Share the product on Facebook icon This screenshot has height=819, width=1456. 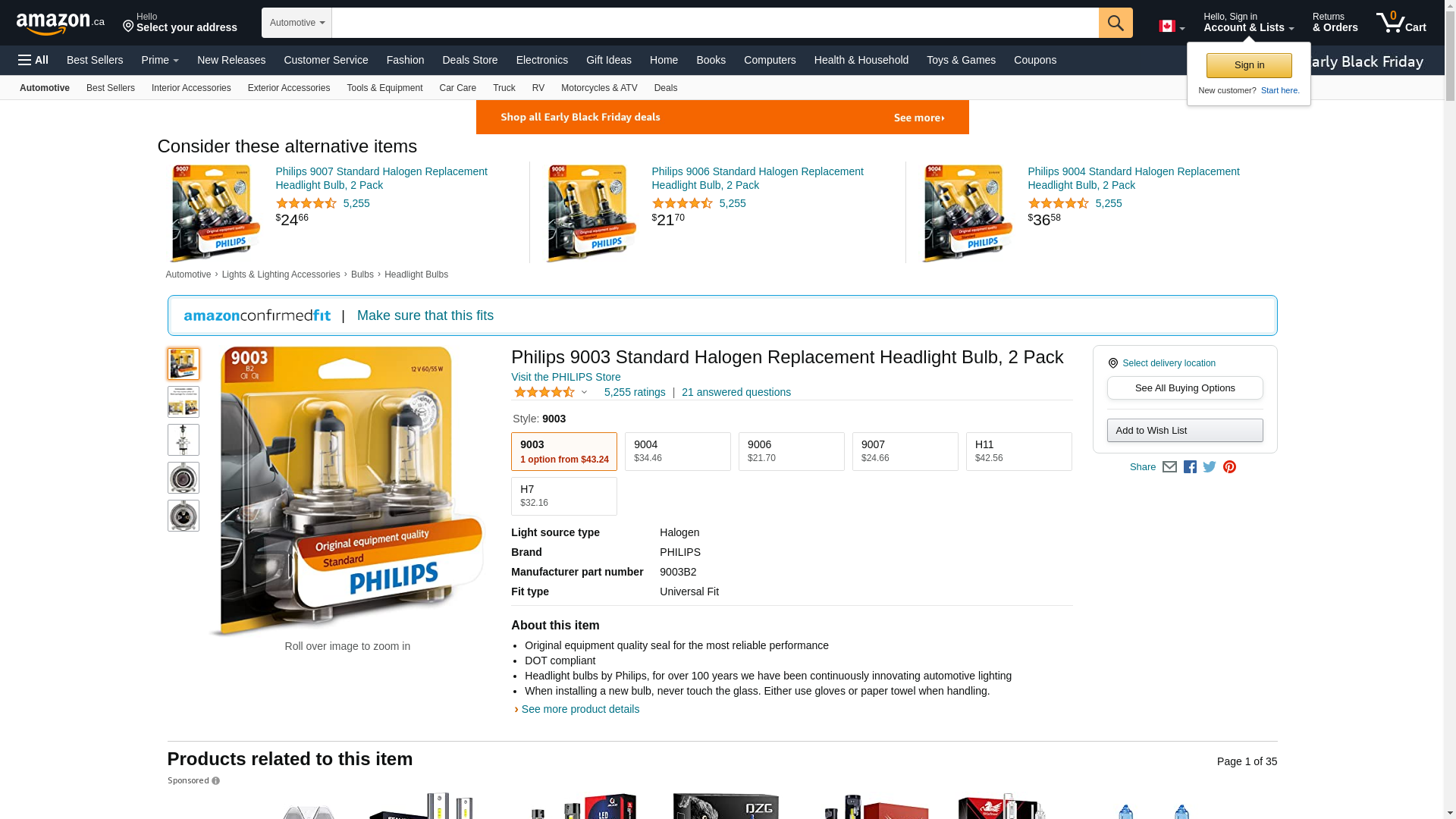point(1190,467)
